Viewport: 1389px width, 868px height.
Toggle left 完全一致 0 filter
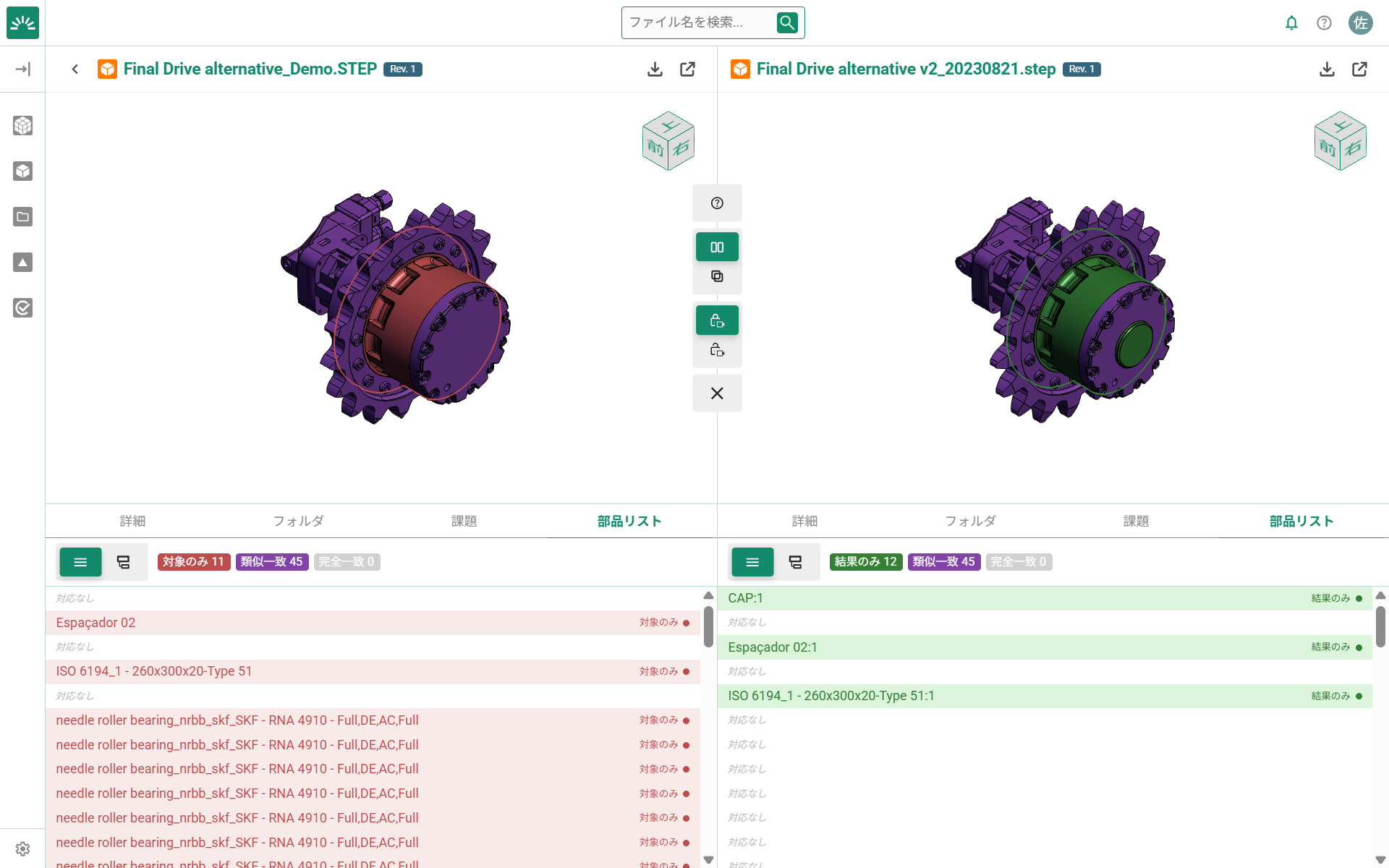click(347, 562)
